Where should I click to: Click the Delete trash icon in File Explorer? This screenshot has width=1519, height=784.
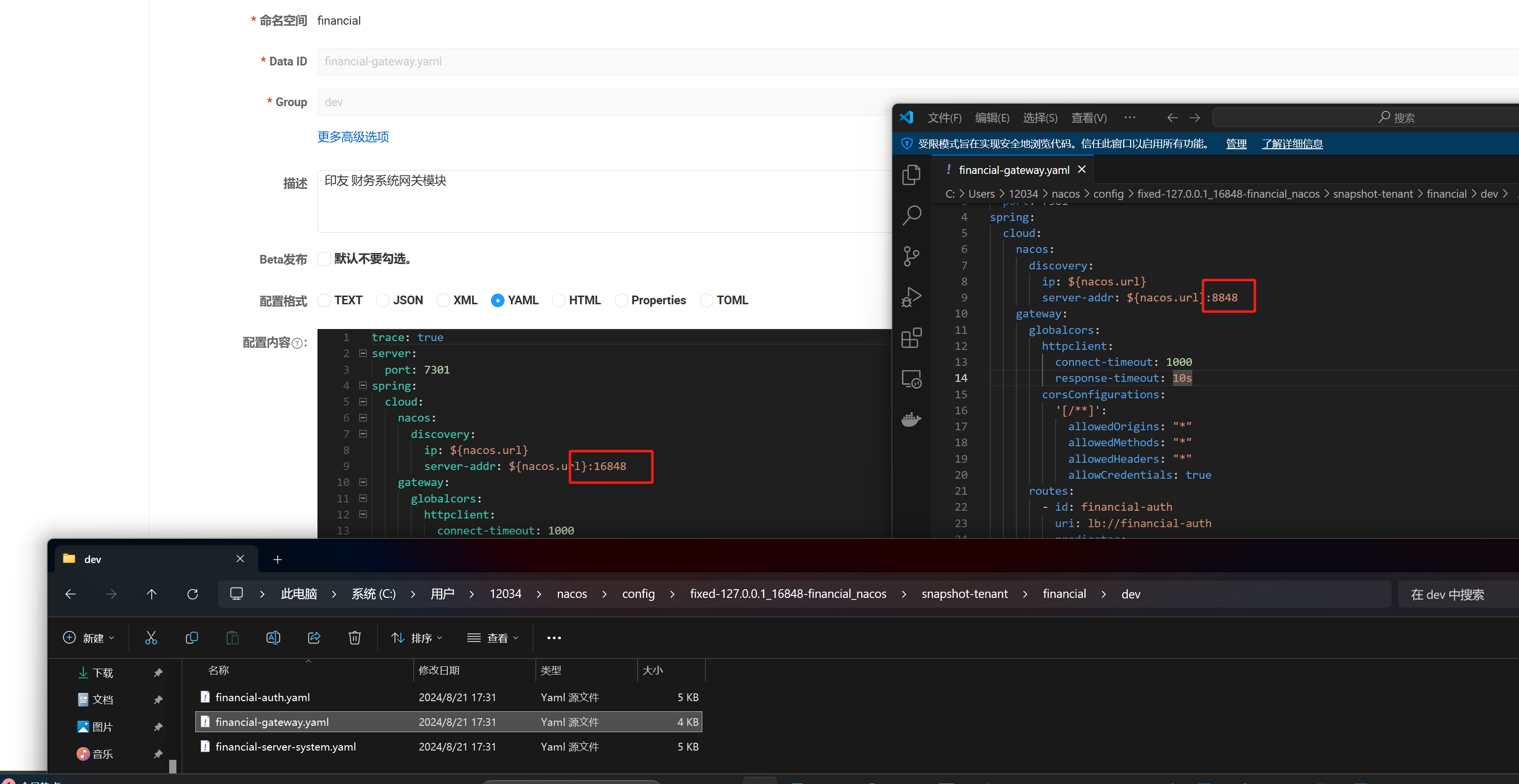click(354, 638)
